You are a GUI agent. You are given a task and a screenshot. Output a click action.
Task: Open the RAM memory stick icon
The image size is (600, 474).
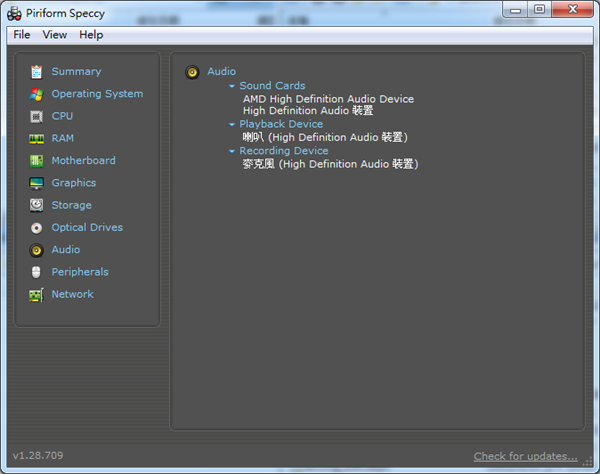pyautogui.click(x=36, y=139)
